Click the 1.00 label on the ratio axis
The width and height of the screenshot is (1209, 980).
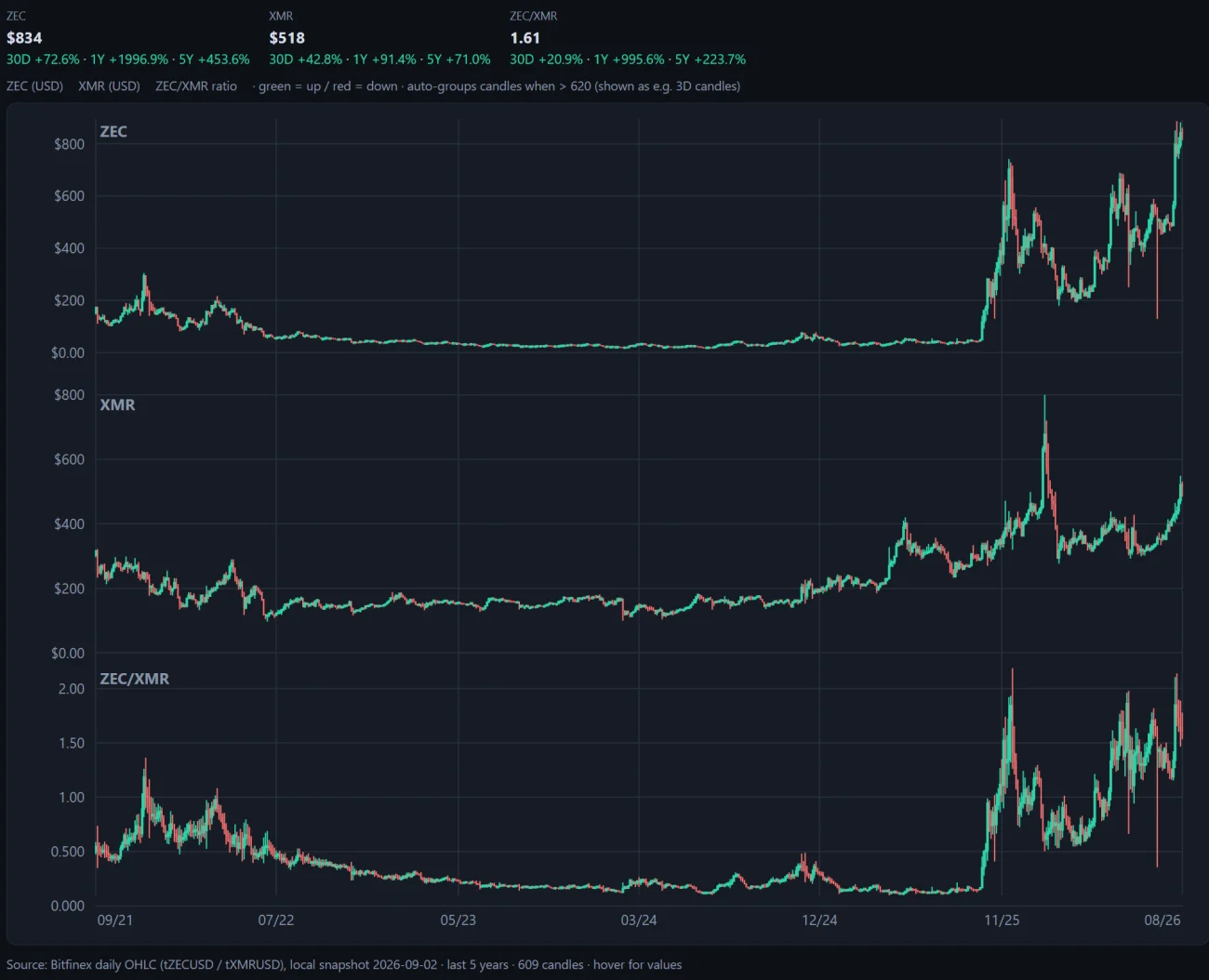coord(72,797)
